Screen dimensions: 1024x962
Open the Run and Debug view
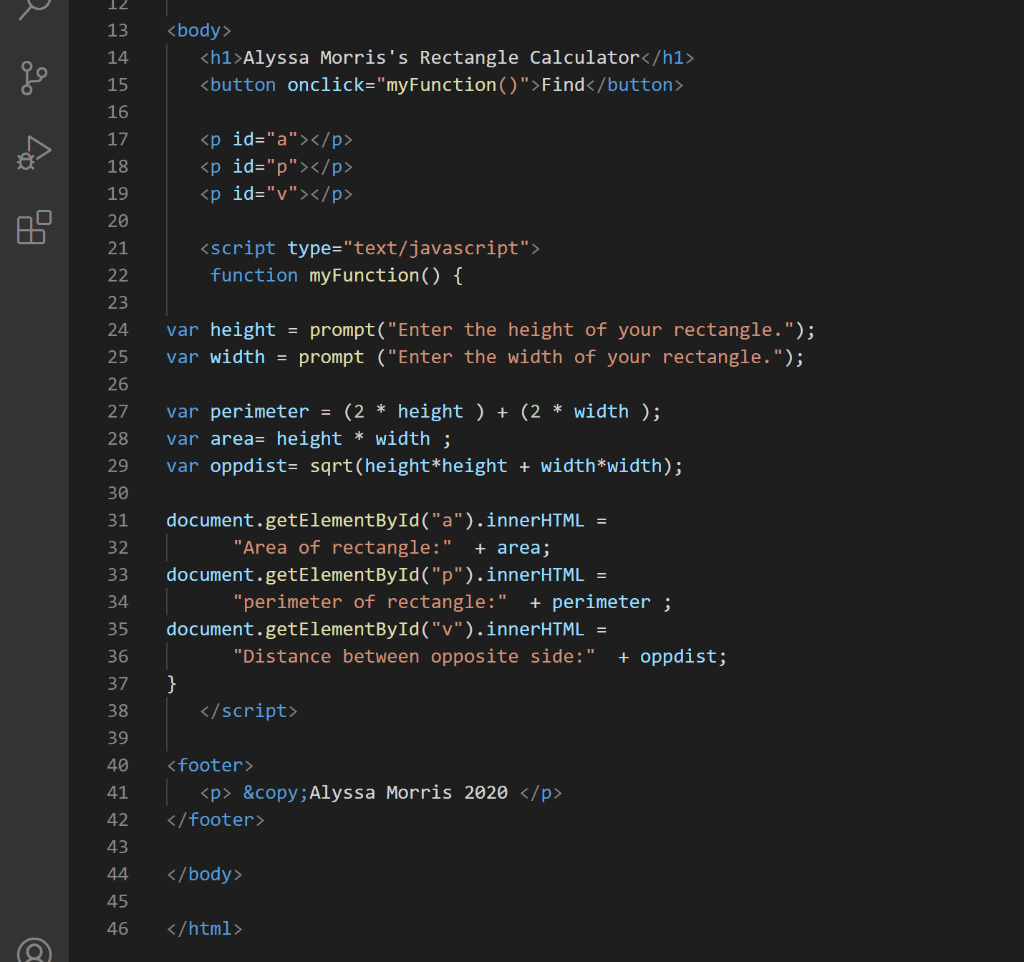pos(34,153)
